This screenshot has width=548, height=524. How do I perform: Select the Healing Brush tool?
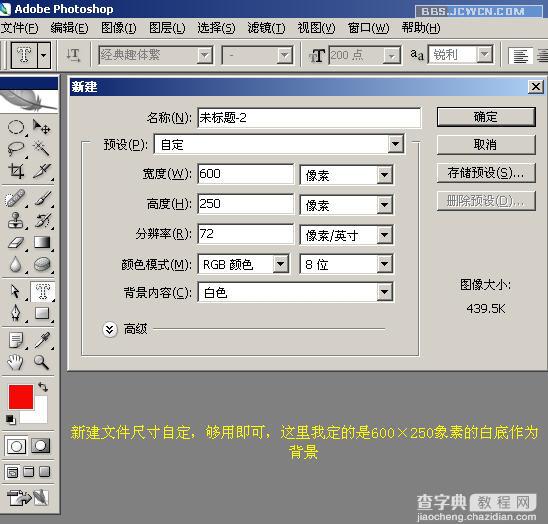(16, 198)
